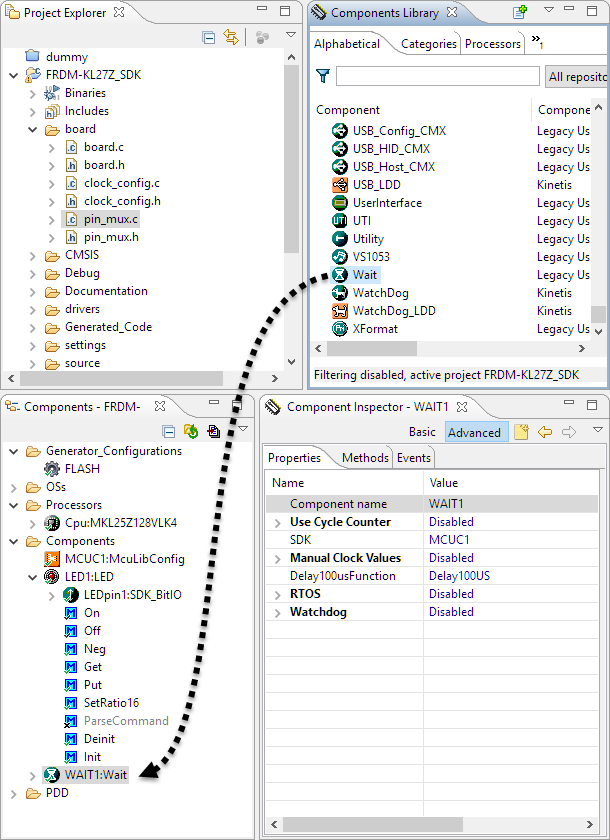The image size is (610, 840).
Task: Click the FLASH generator configuration
Action: (x=81, y=469)
